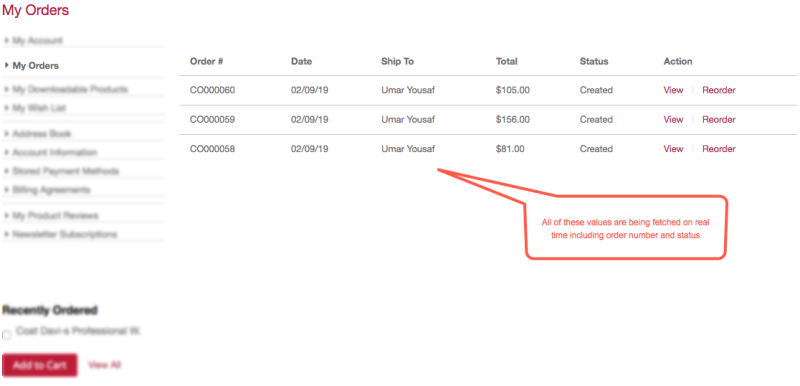Open Billing Agreements from sidebar

point(51,190)
